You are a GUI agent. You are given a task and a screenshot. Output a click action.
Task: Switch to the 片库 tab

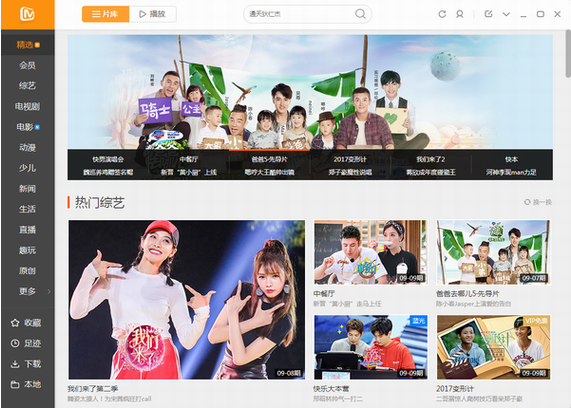pyautogui.click(x=106, y=14)
